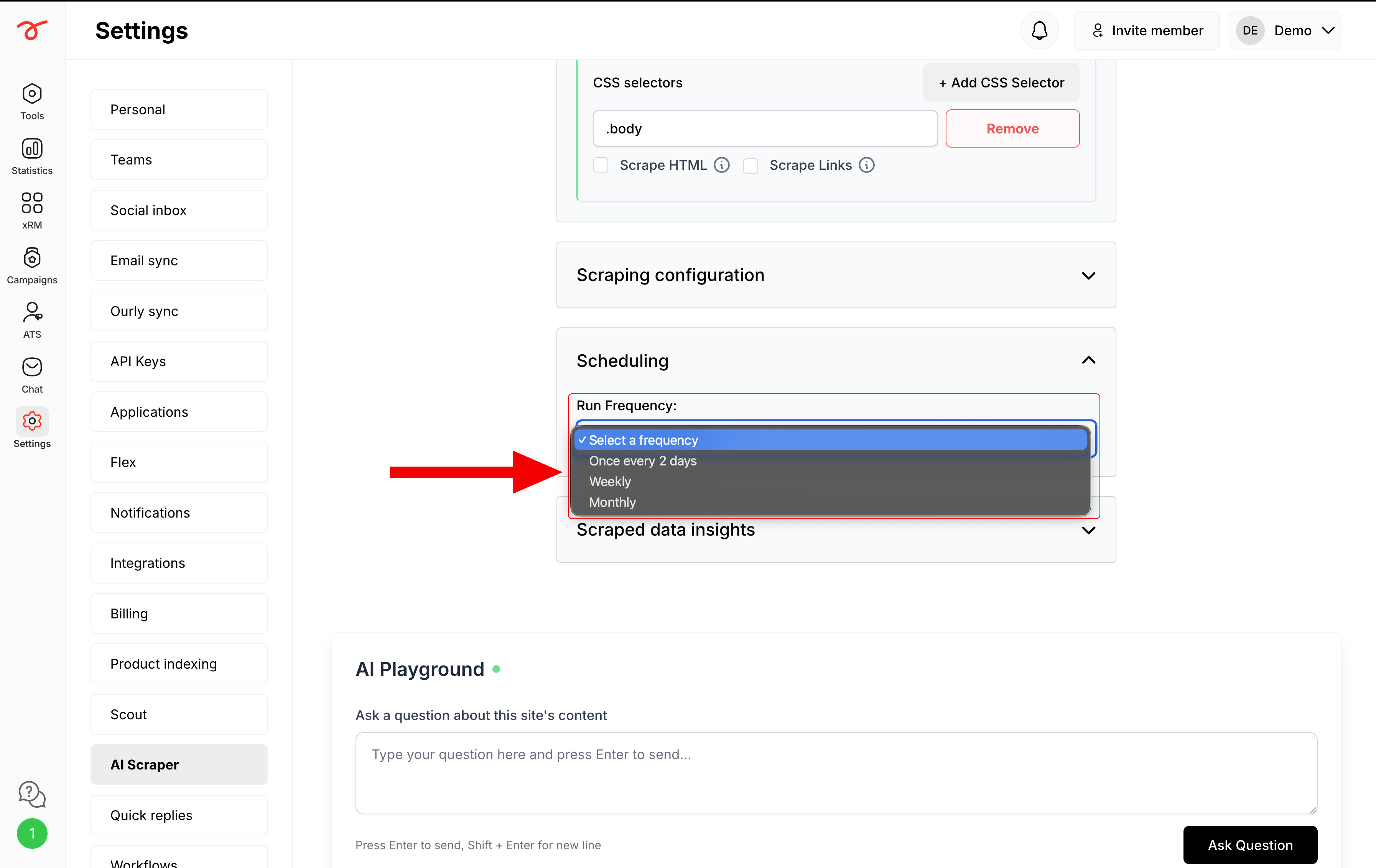
Task: Click the Add CSS Selector button
Action: coord(1001,82)
